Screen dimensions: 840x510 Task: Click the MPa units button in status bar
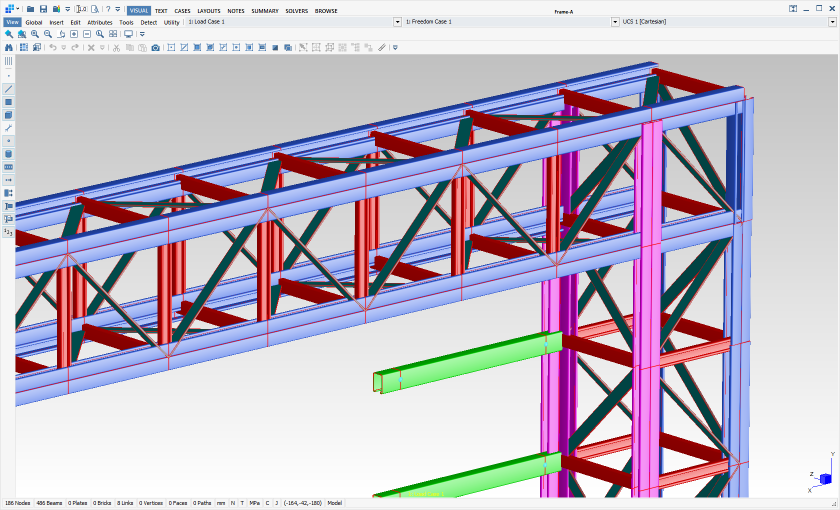click(253, 503)
